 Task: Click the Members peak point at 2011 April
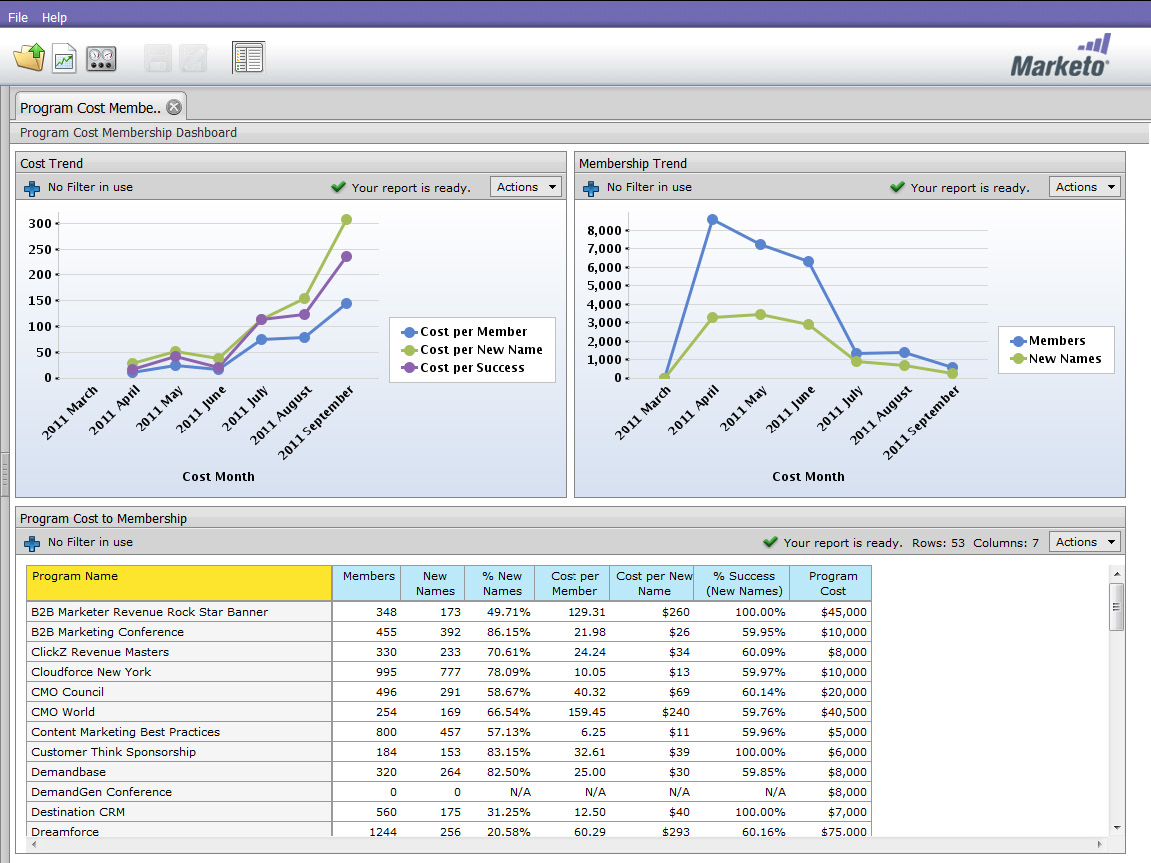point(712,219)
